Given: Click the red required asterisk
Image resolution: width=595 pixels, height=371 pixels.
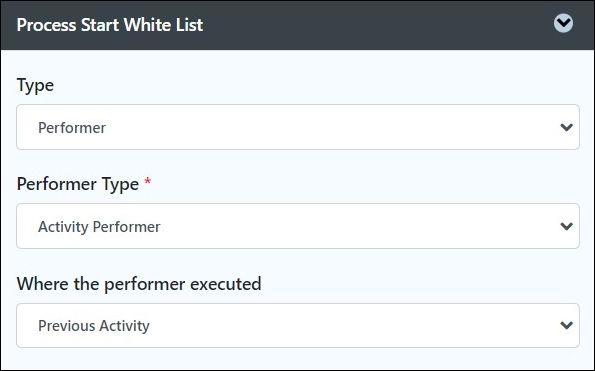Looking at the screenshot, I should 147,182.
